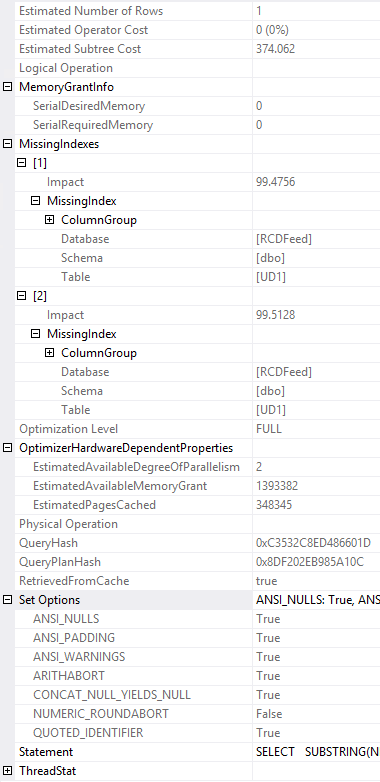Collapse missing index entry [2]
This screenshot has height=782, width=380.
21,296
